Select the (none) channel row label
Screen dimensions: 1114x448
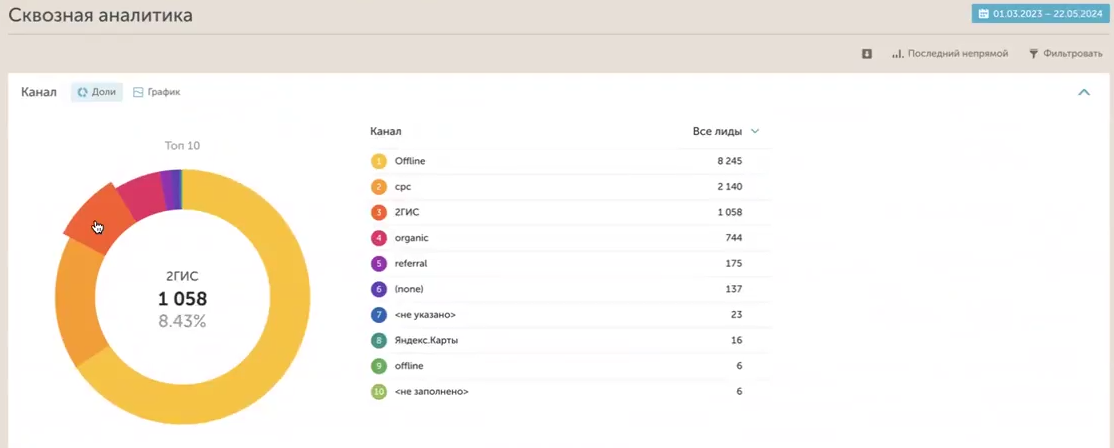coord(409,289)
